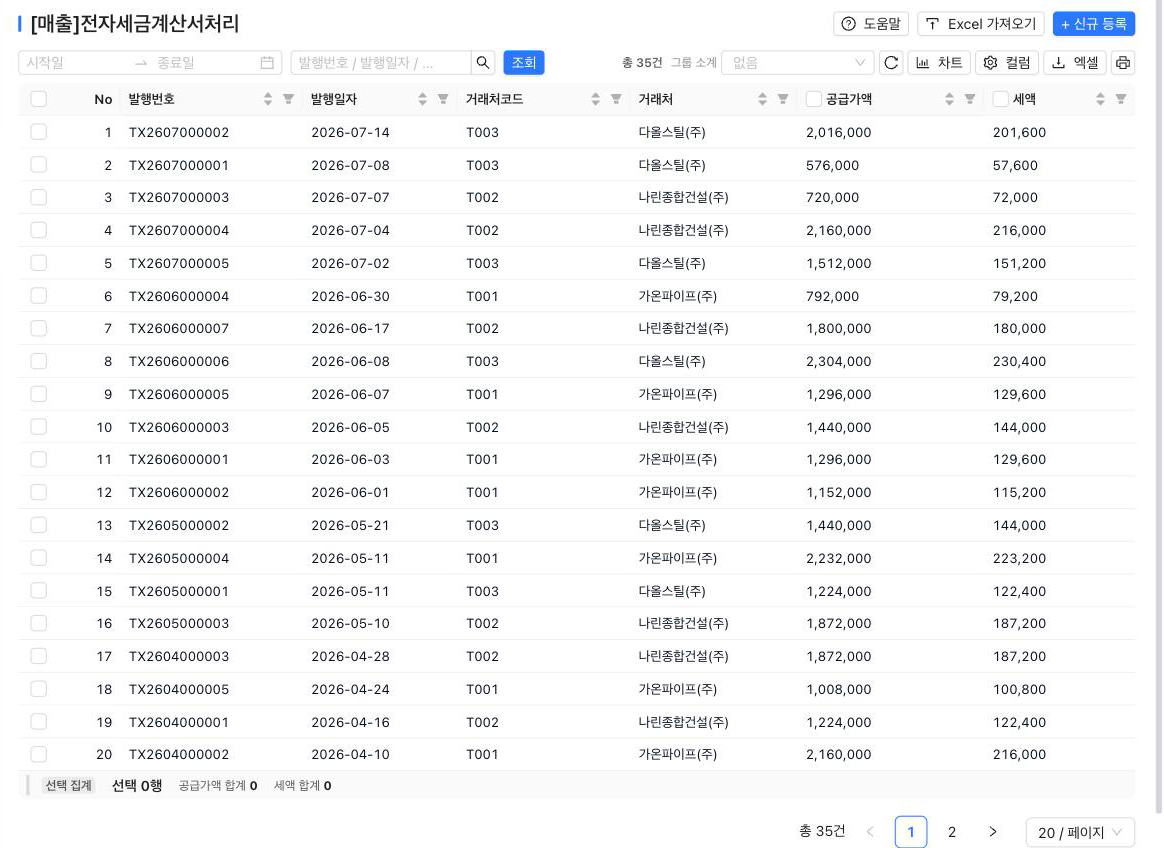The height and width of the screenshot is (848, 1164).
Task: Open filter for 공급가액 column
Action: pos(970,99)
